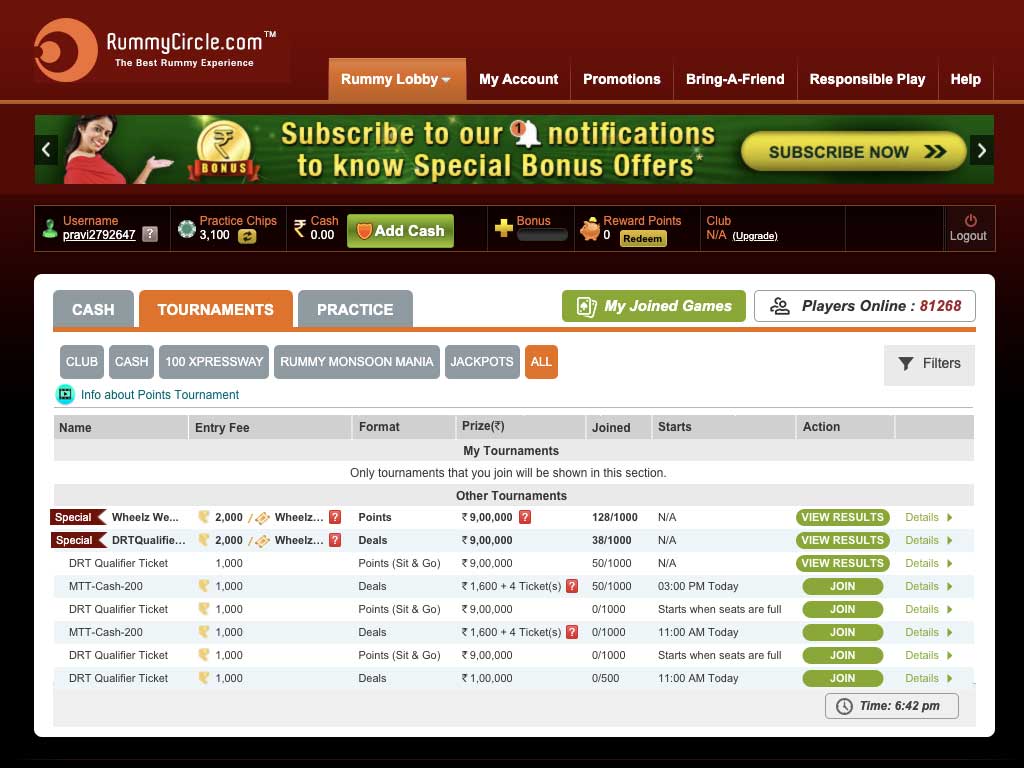Refresh practice chips with reload icon
The width and height of the screenshot is (1024, 768).
tap(247, 236)
